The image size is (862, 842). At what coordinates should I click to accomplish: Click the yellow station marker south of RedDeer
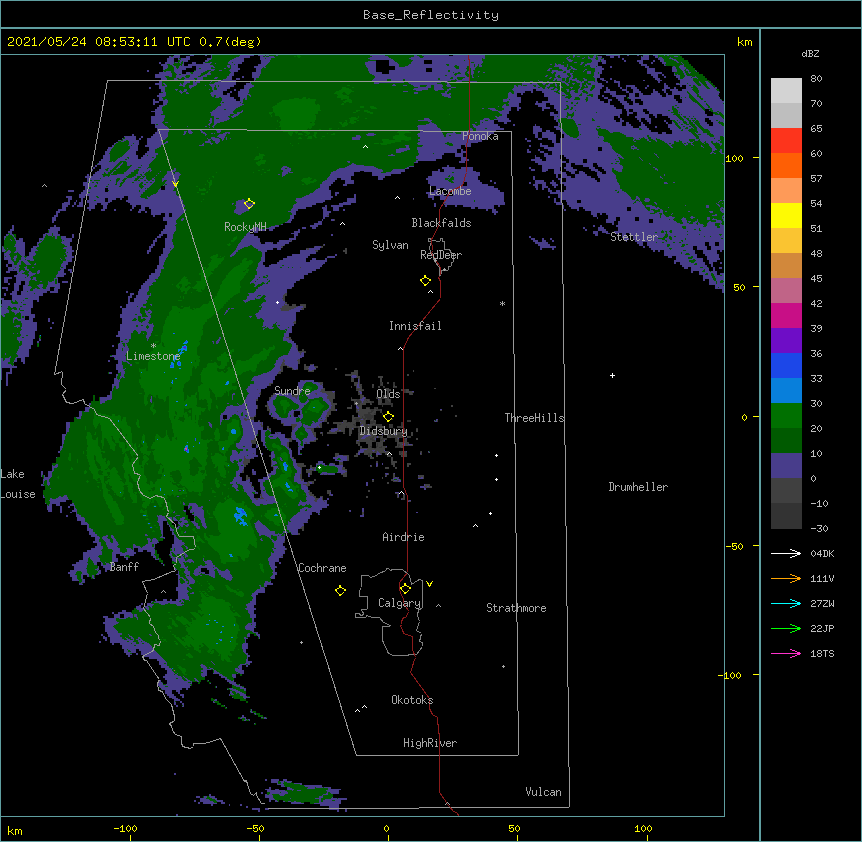(x=425, y=281)
